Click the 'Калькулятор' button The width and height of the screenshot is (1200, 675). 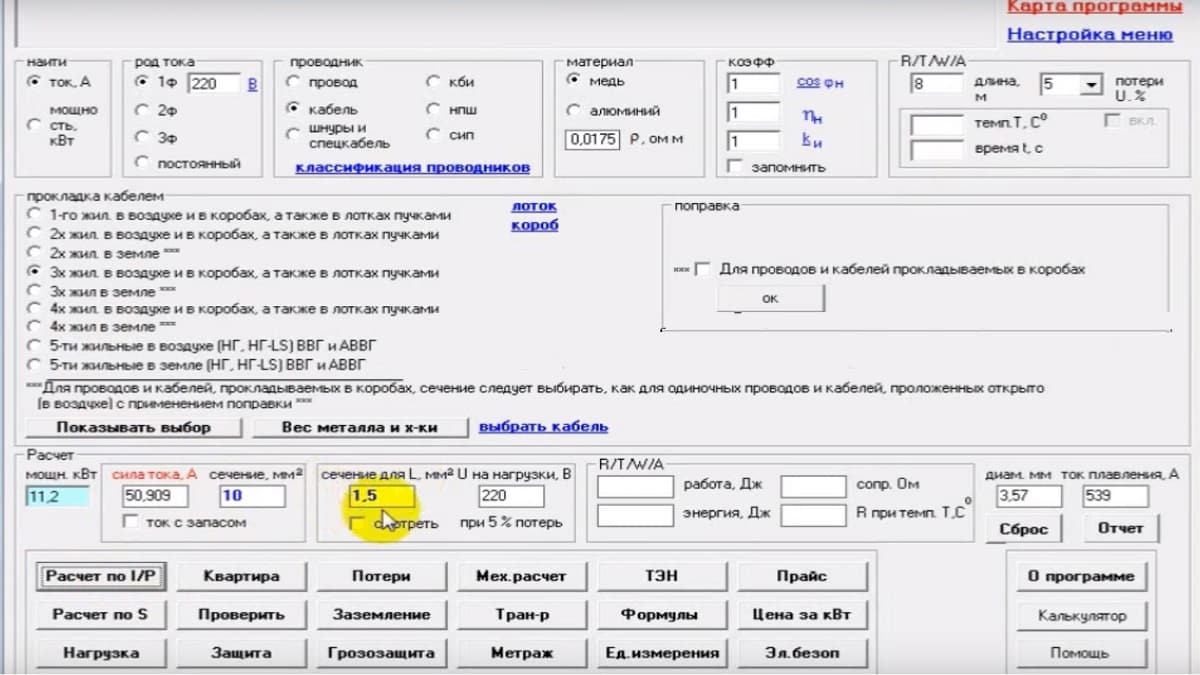point(1081,616)
